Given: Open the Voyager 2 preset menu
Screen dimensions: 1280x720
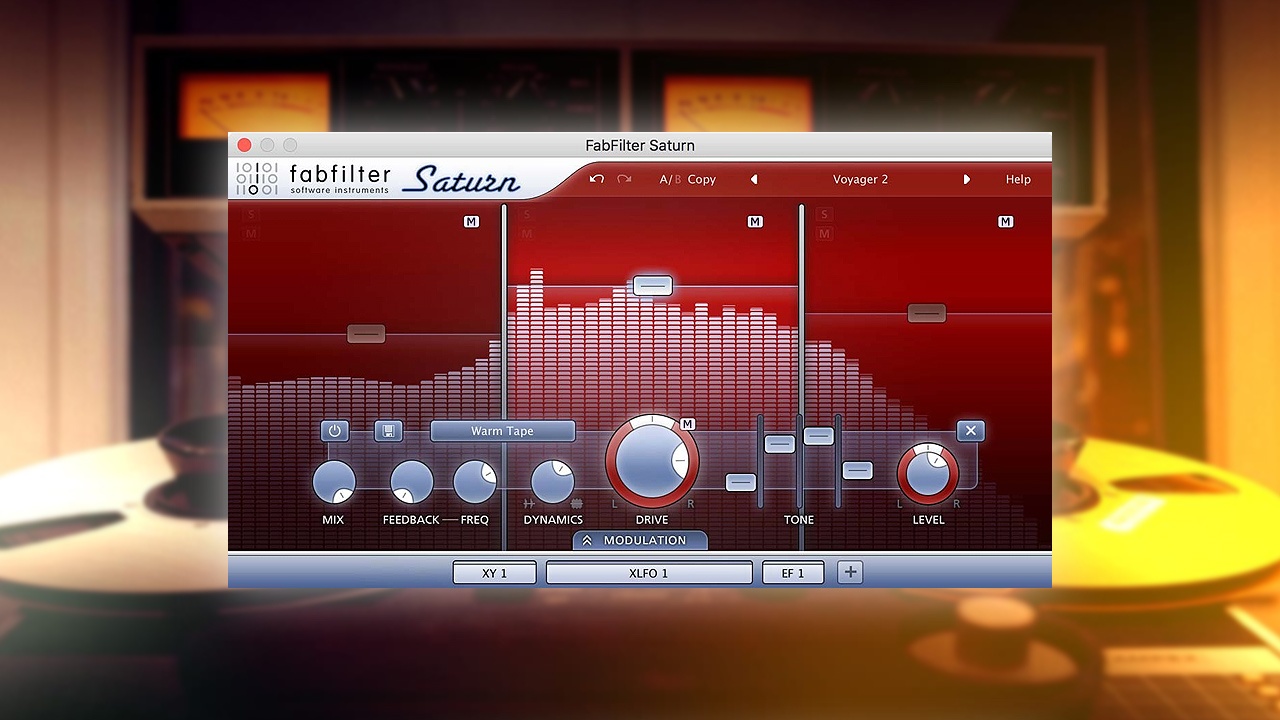Looking at the screenshot, I should click(860, 180).
